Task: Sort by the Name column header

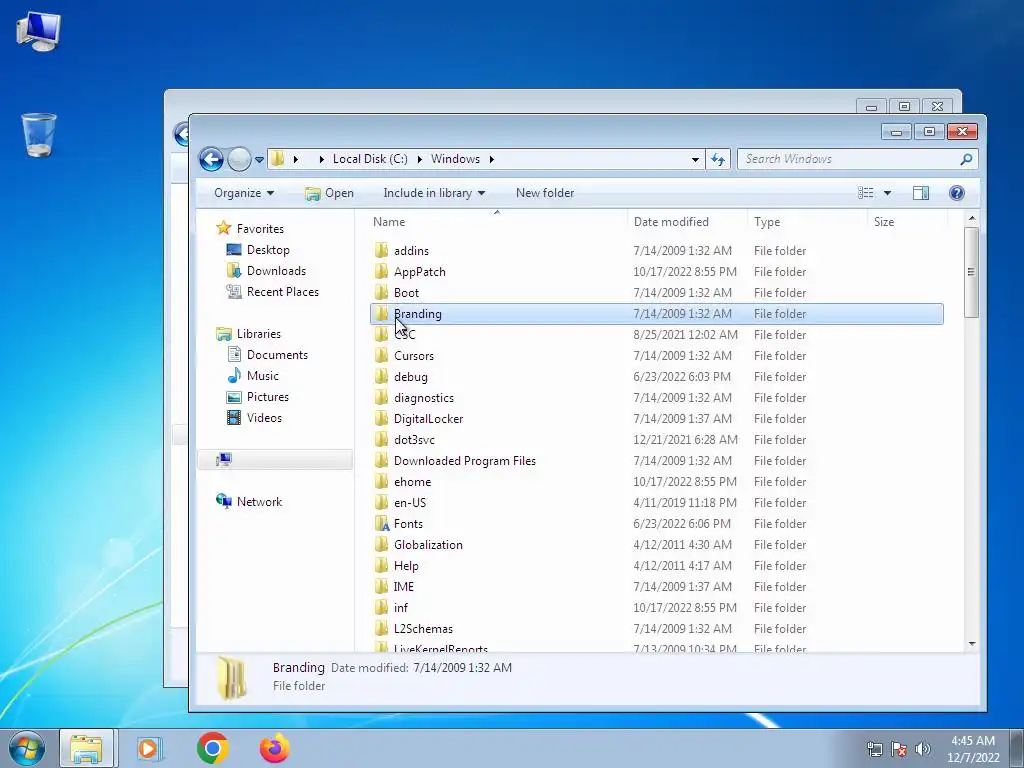Action: [389, 221]
